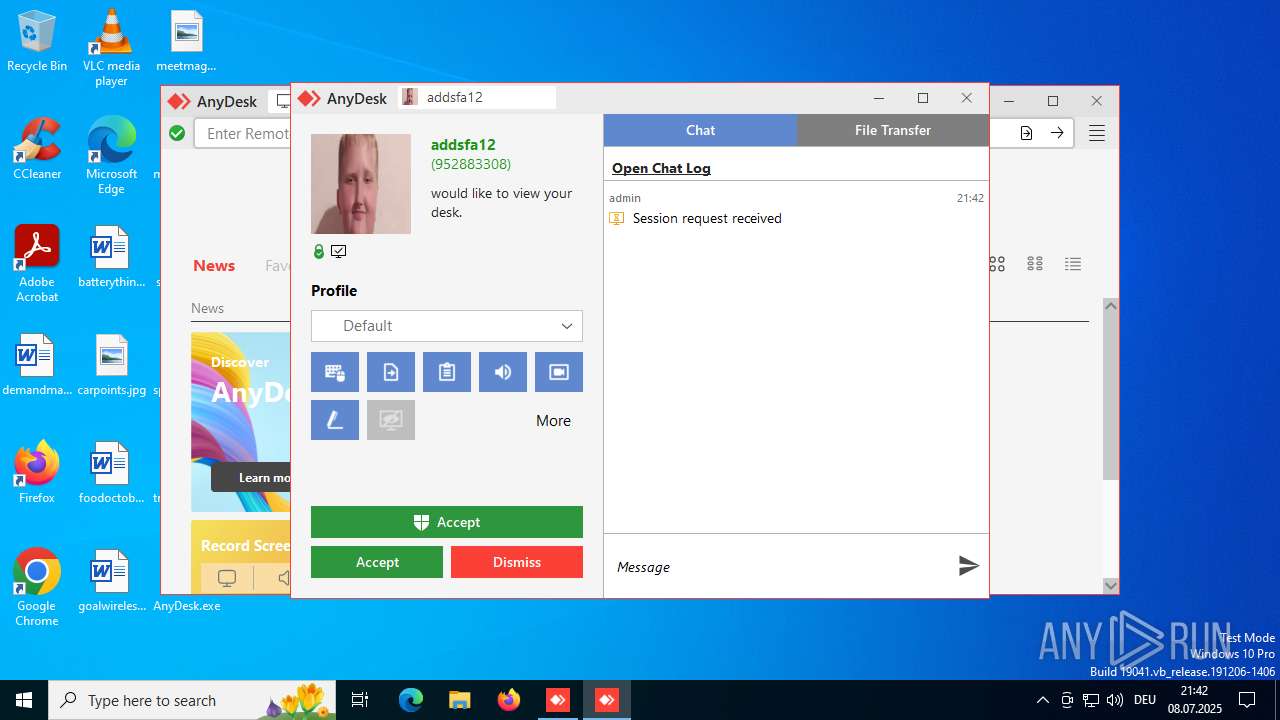Click scrollbar down arrow in main AnyDesk window
The width and height of the screenshot is (1280, 720).
[x=1110, y=585]
